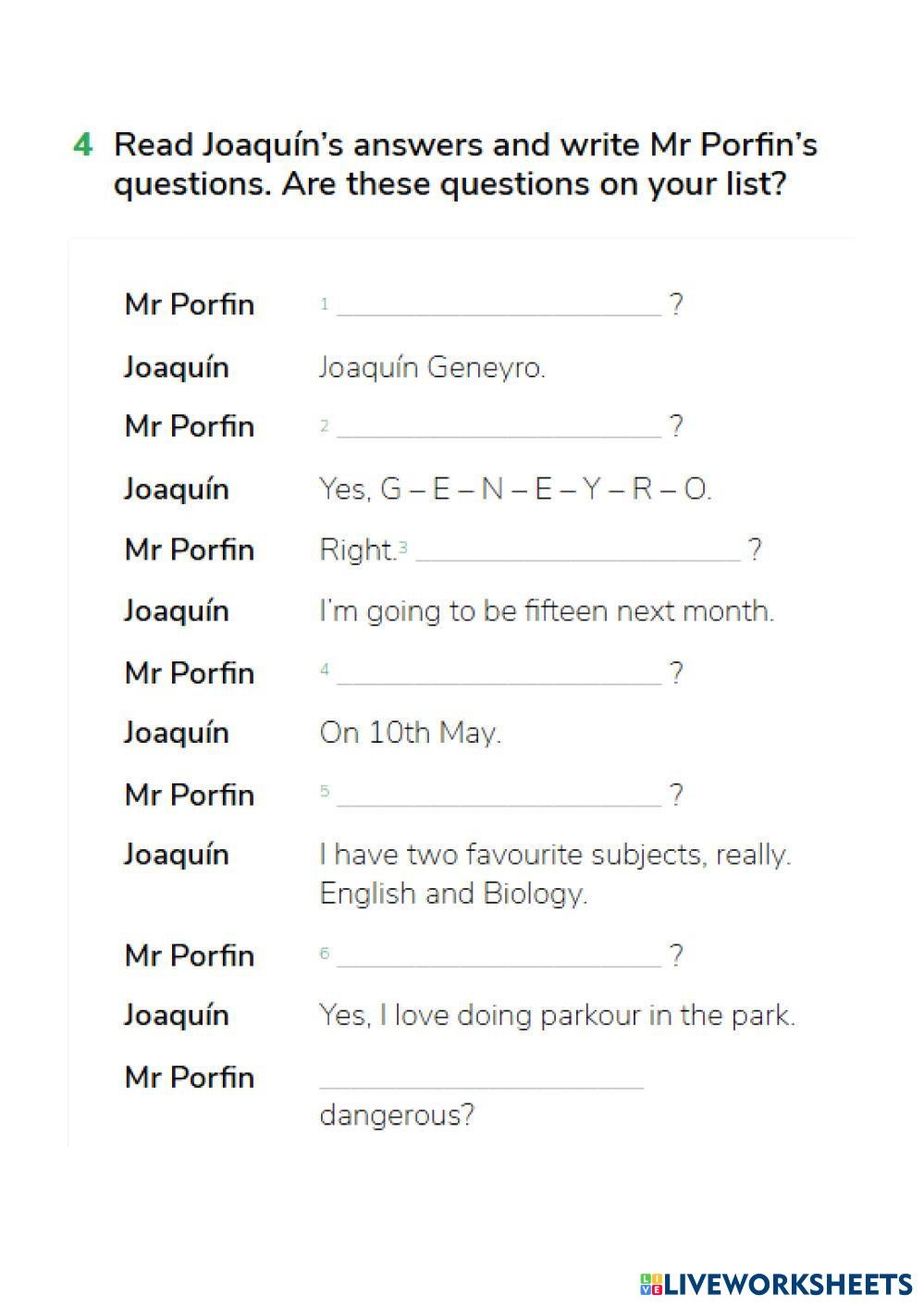Click the blank for question 1
Screen dimensions: 924x1307
(x=499, y=304)
